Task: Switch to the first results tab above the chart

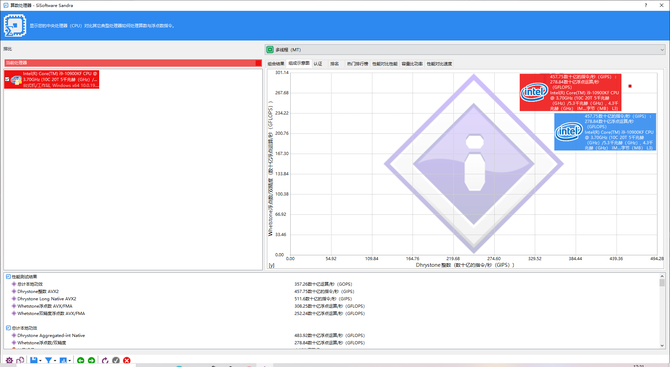Action: click(276, 64)
